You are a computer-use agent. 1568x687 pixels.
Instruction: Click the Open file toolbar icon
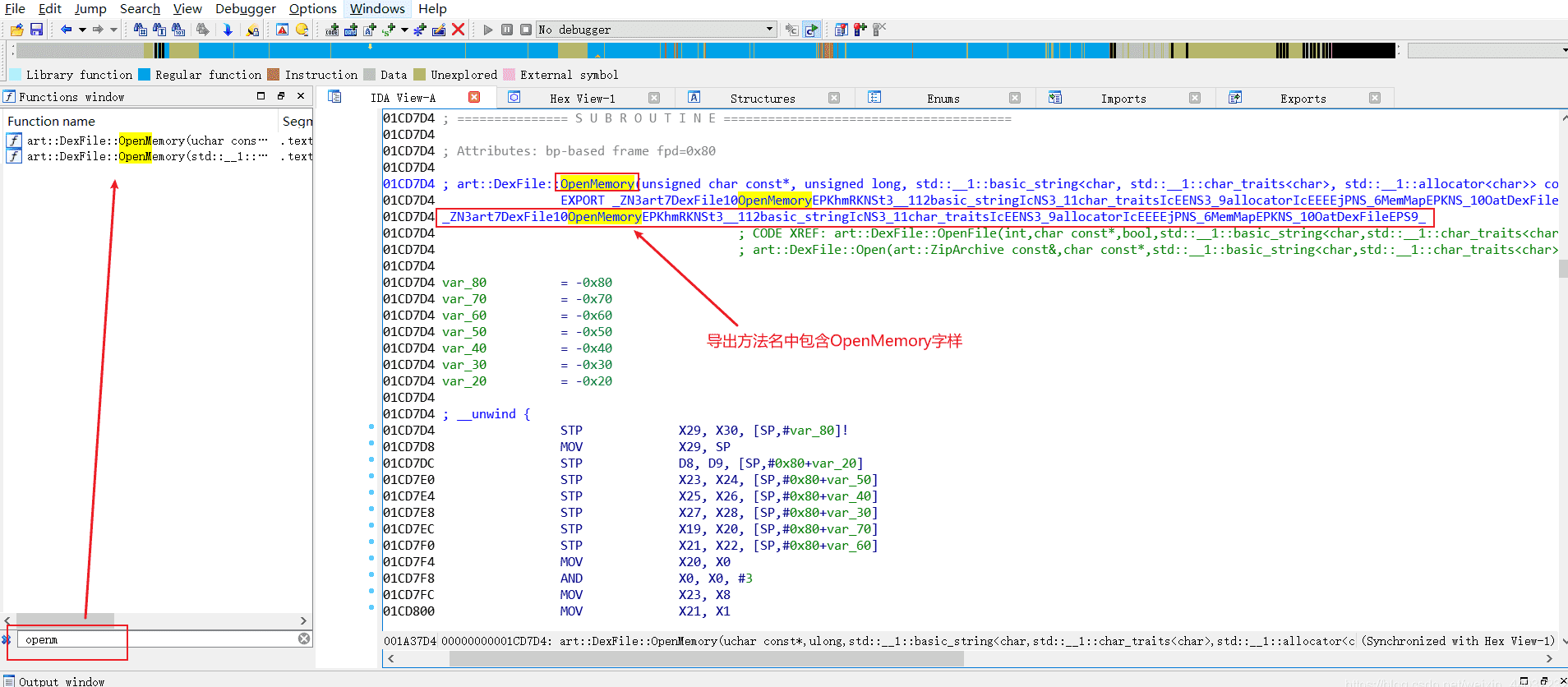(x=16, y=30)
